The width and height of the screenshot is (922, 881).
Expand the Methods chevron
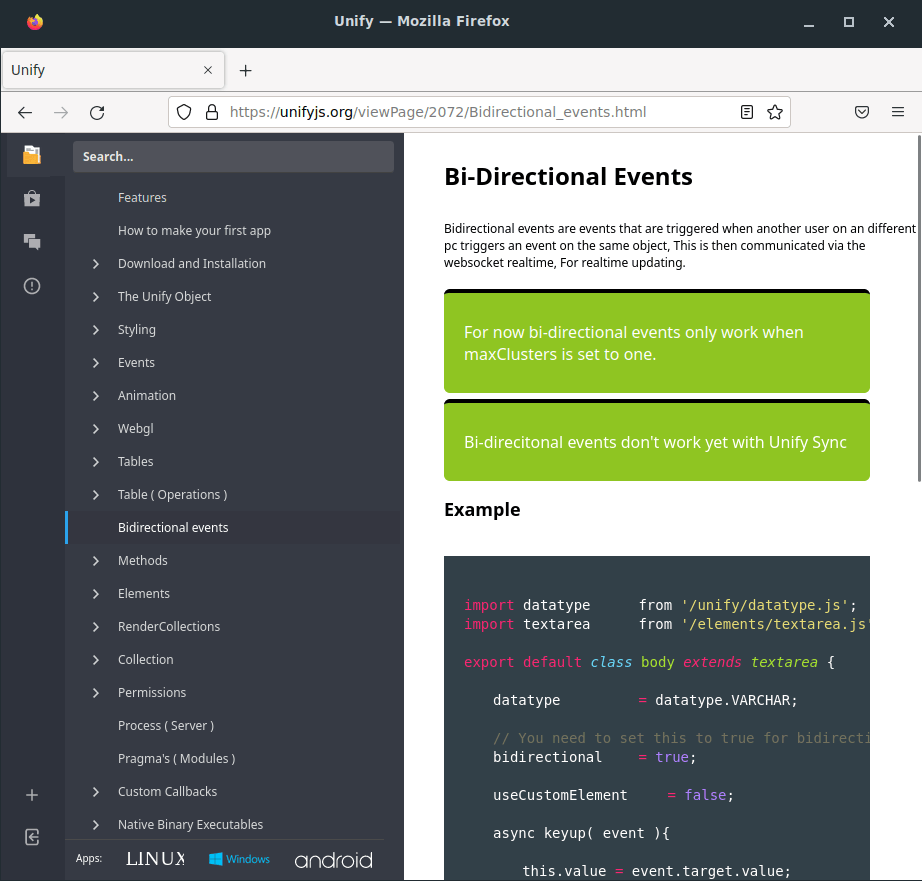tap(96, 561)
